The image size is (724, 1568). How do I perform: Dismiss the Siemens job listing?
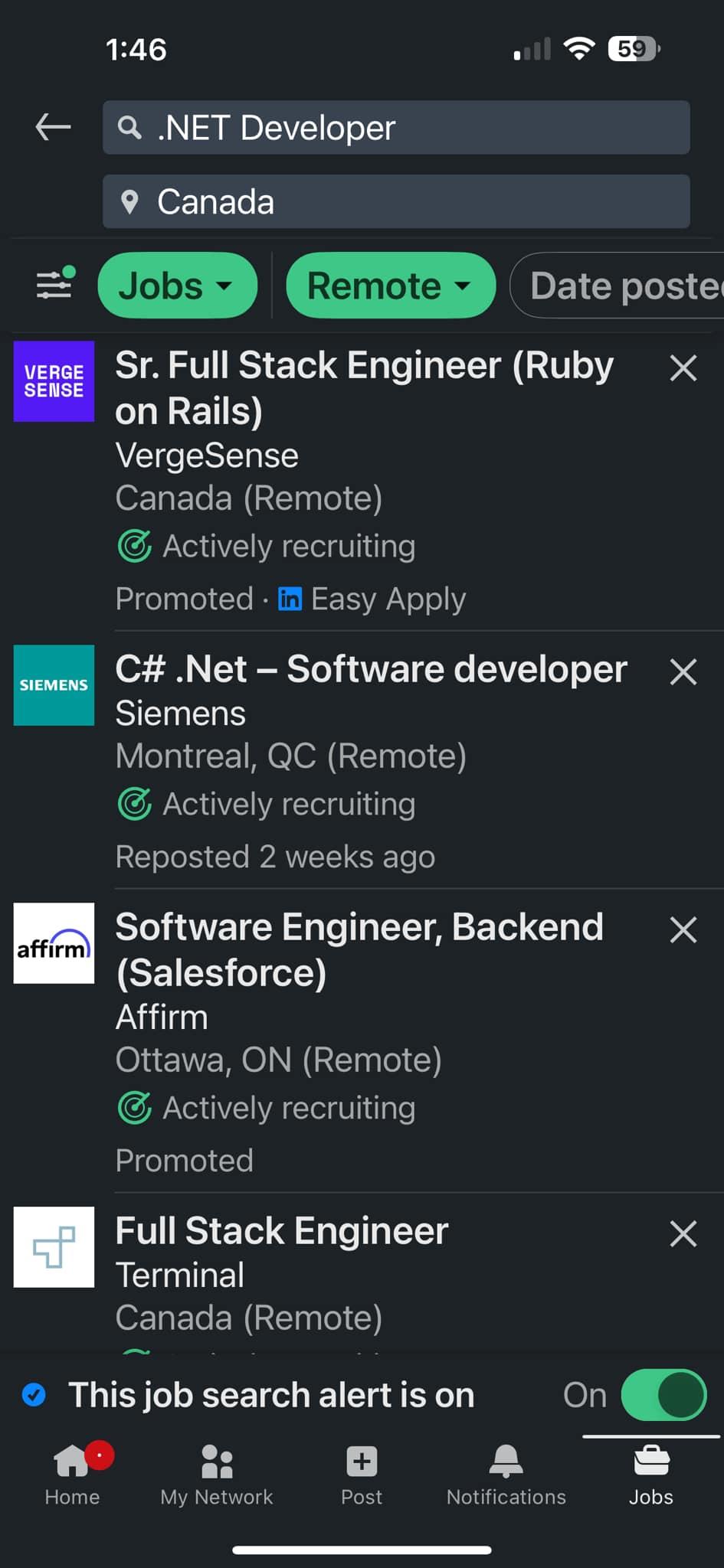[683, 672]
